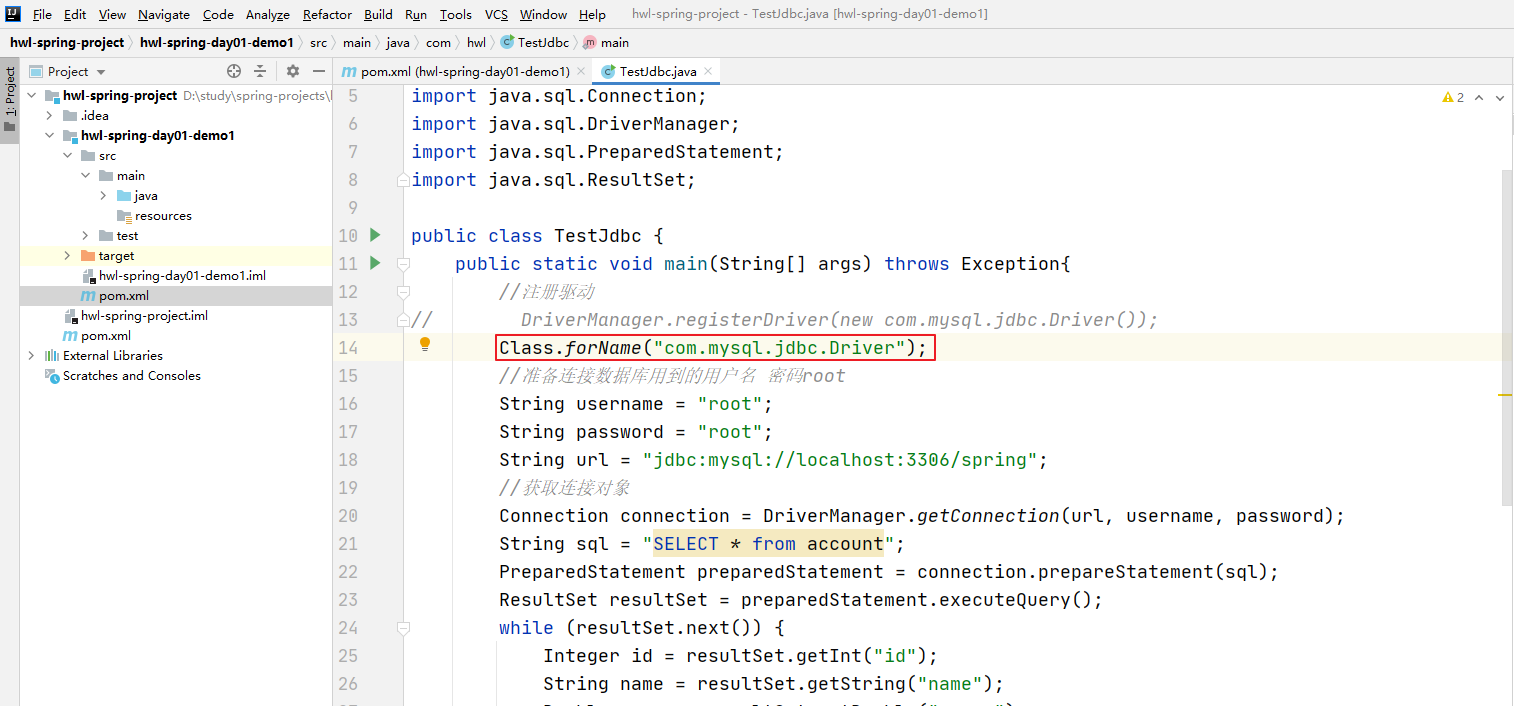This screenshot has height=706, width=1514.
Task: Click the IntelliJ IDEA logo icon
Action: pos(14,14)
